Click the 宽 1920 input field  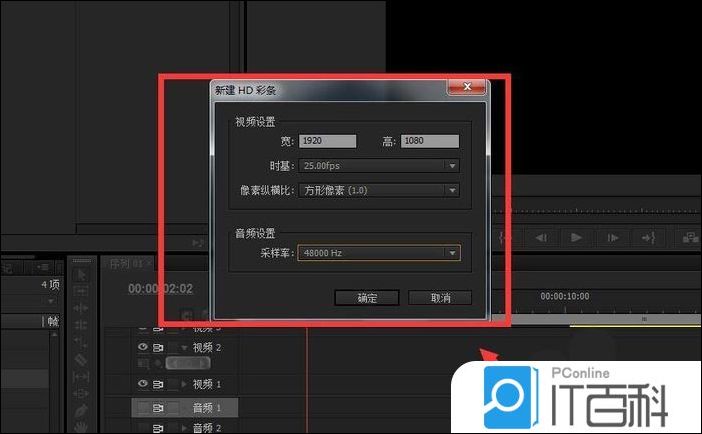[x=328, y=141]
